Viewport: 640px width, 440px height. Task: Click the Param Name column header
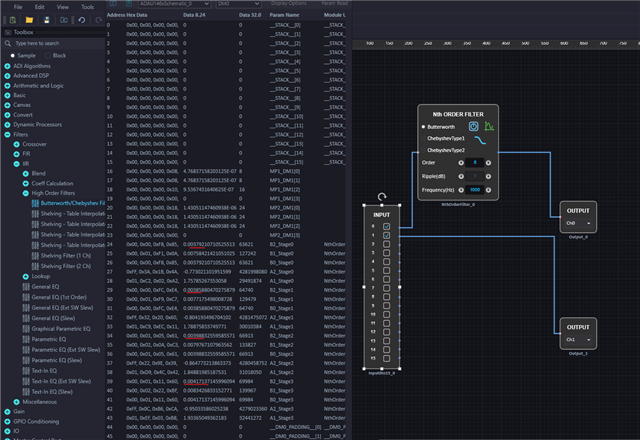pyautogui.click(x=284, y=15)
